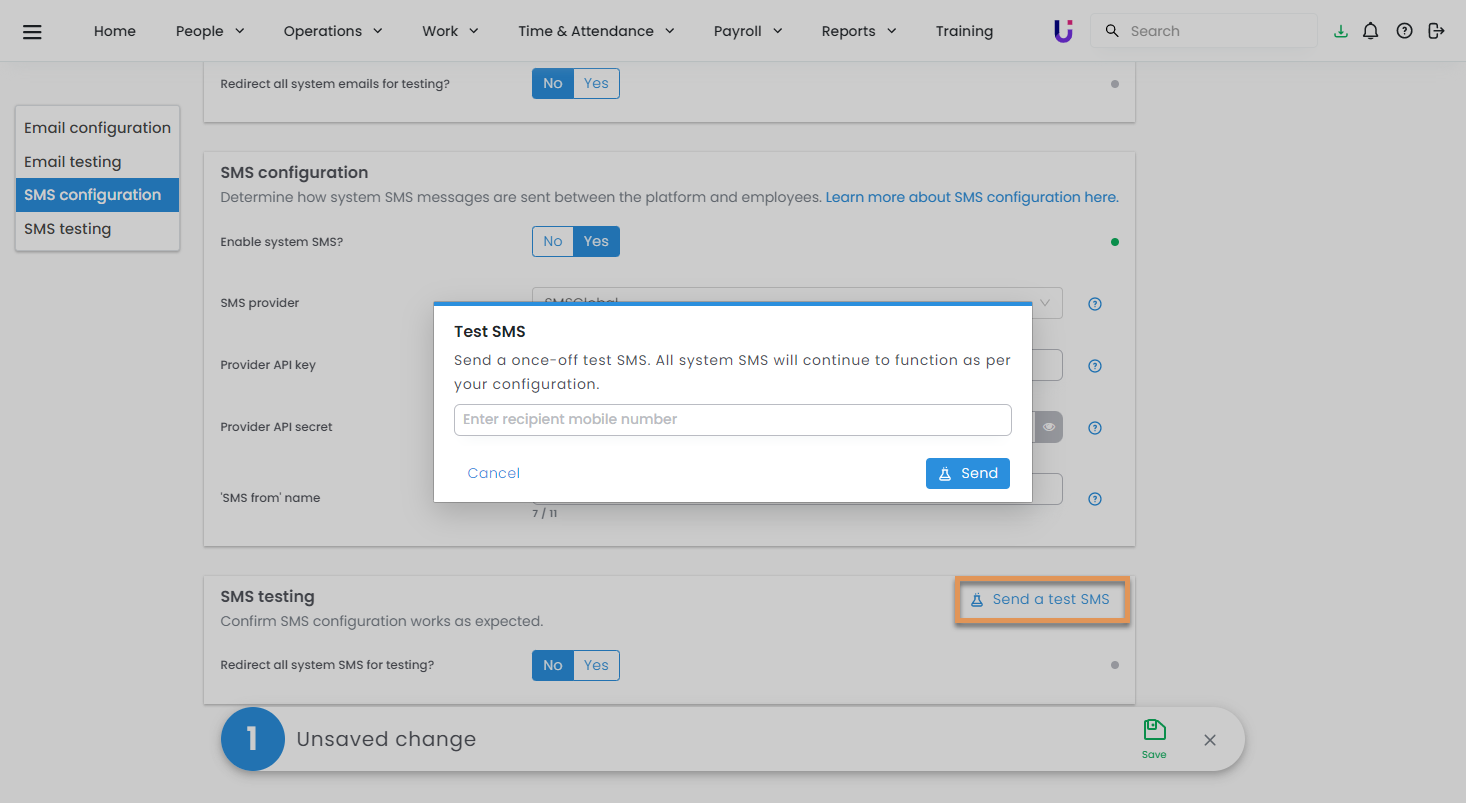The width and height of the screenshot is (1466, 803).
Task: Open the notifications bell
Action: coord(1371,31)
